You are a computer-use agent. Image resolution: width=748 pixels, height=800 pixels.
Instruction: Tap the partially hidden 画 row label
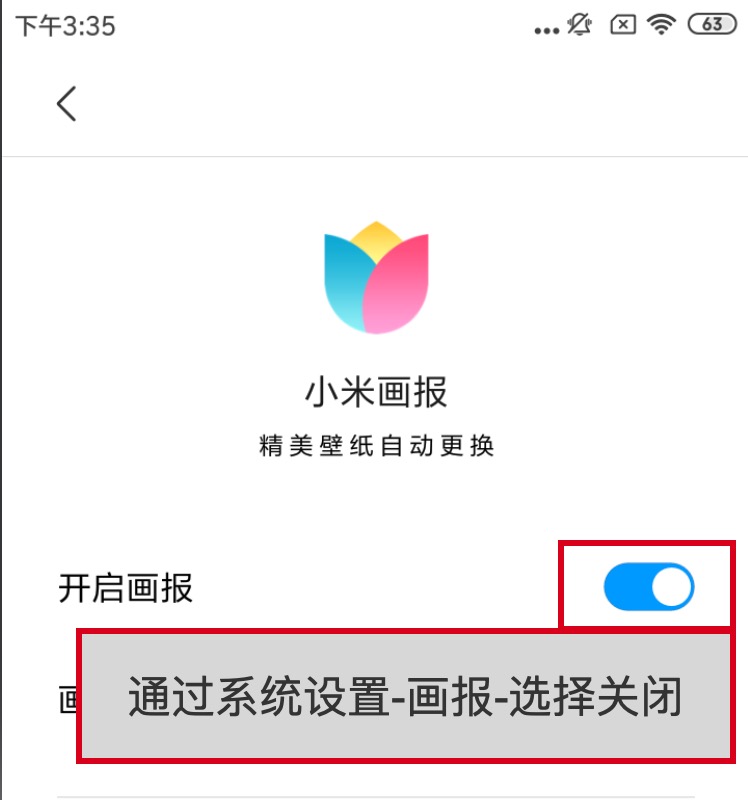(67, 699)
